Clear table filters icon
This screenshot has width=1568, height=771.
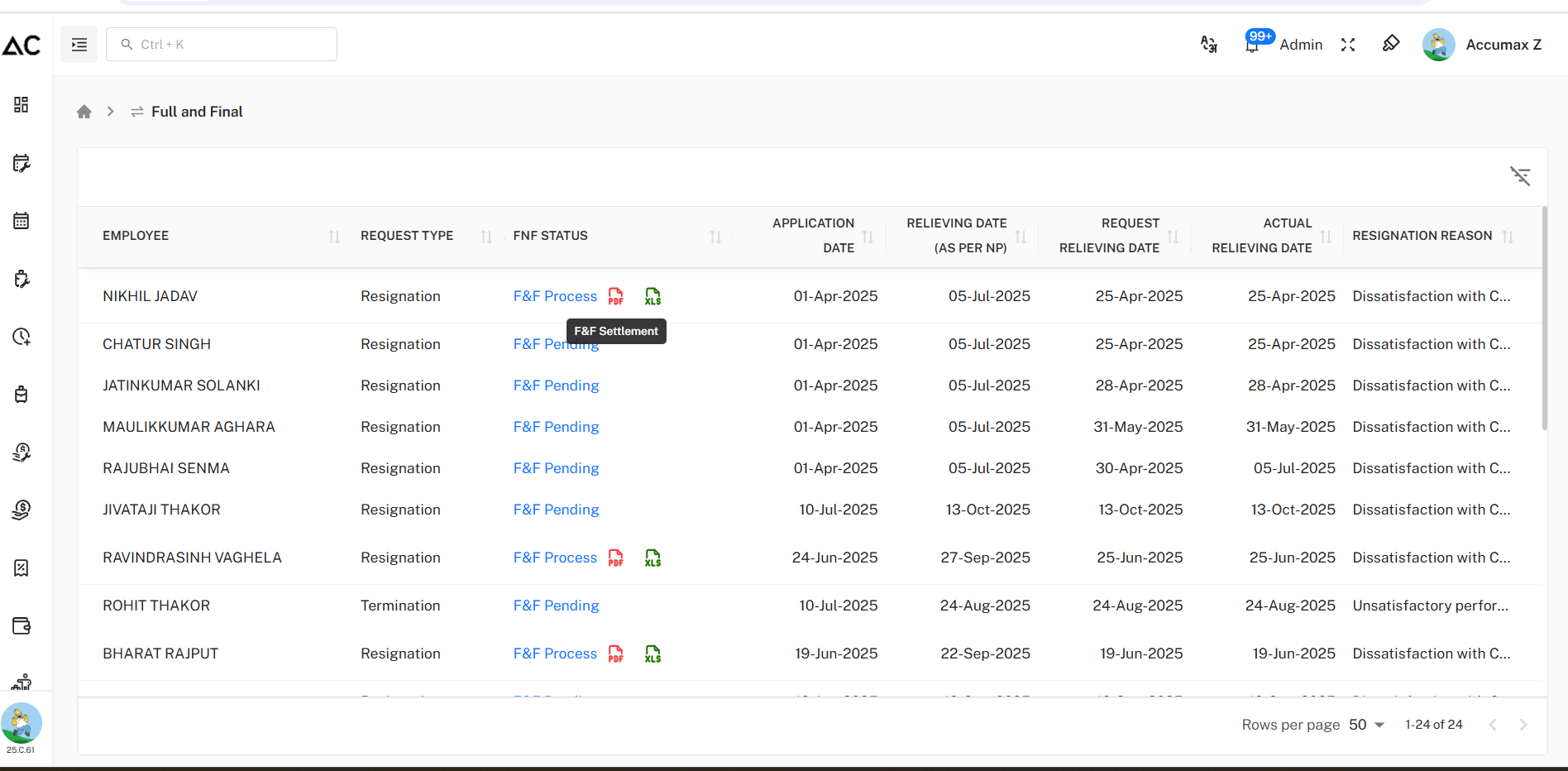(x=1520, y=176)
